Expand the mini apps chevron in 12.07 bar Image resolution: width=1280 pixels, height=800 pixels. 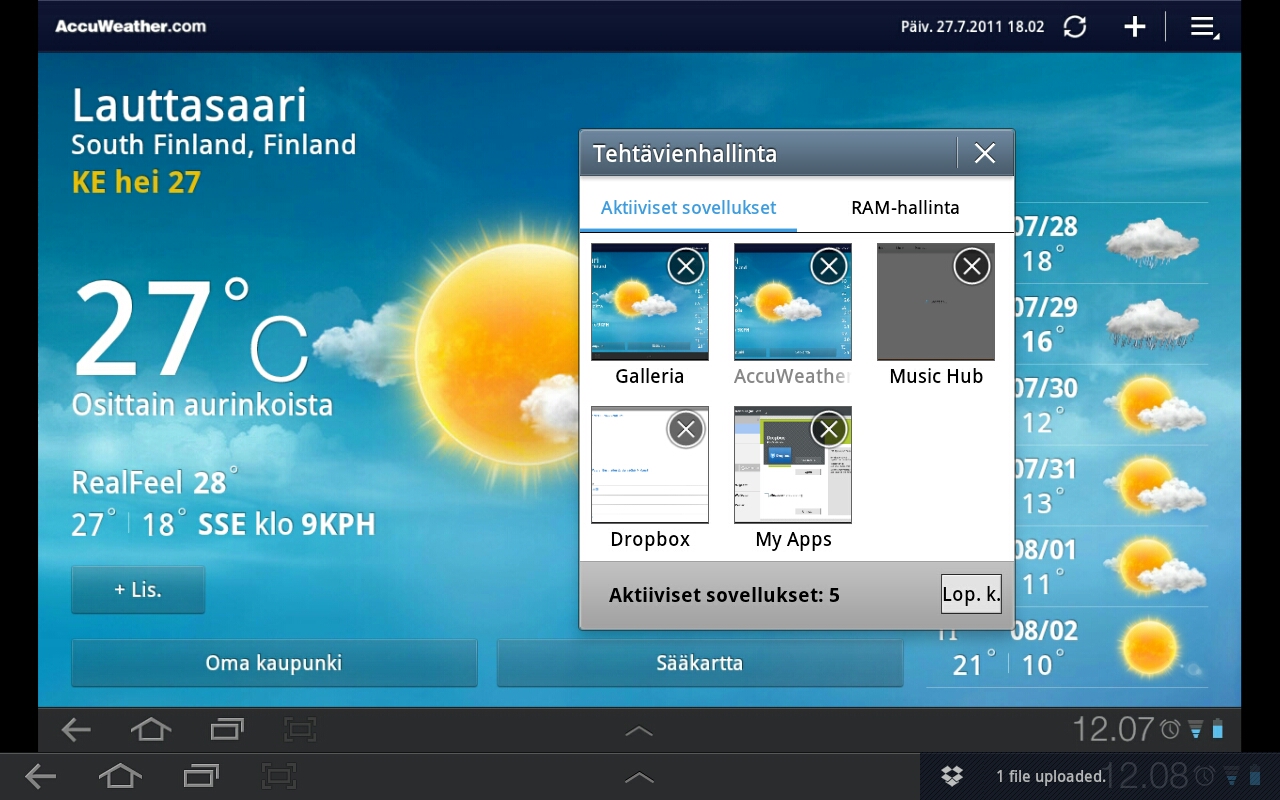(639, 731)
